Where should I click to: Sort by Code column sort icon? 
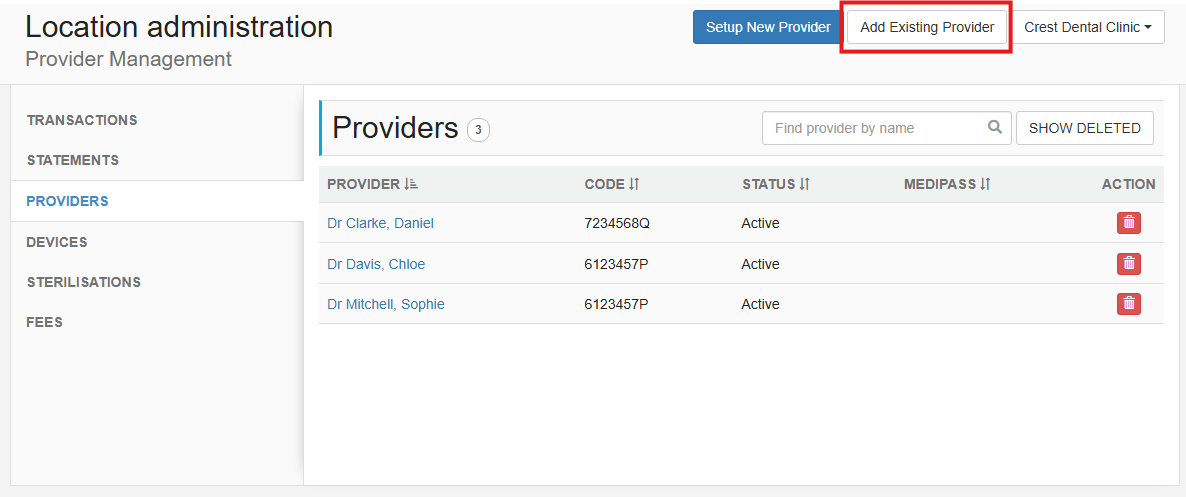[634, 184]
